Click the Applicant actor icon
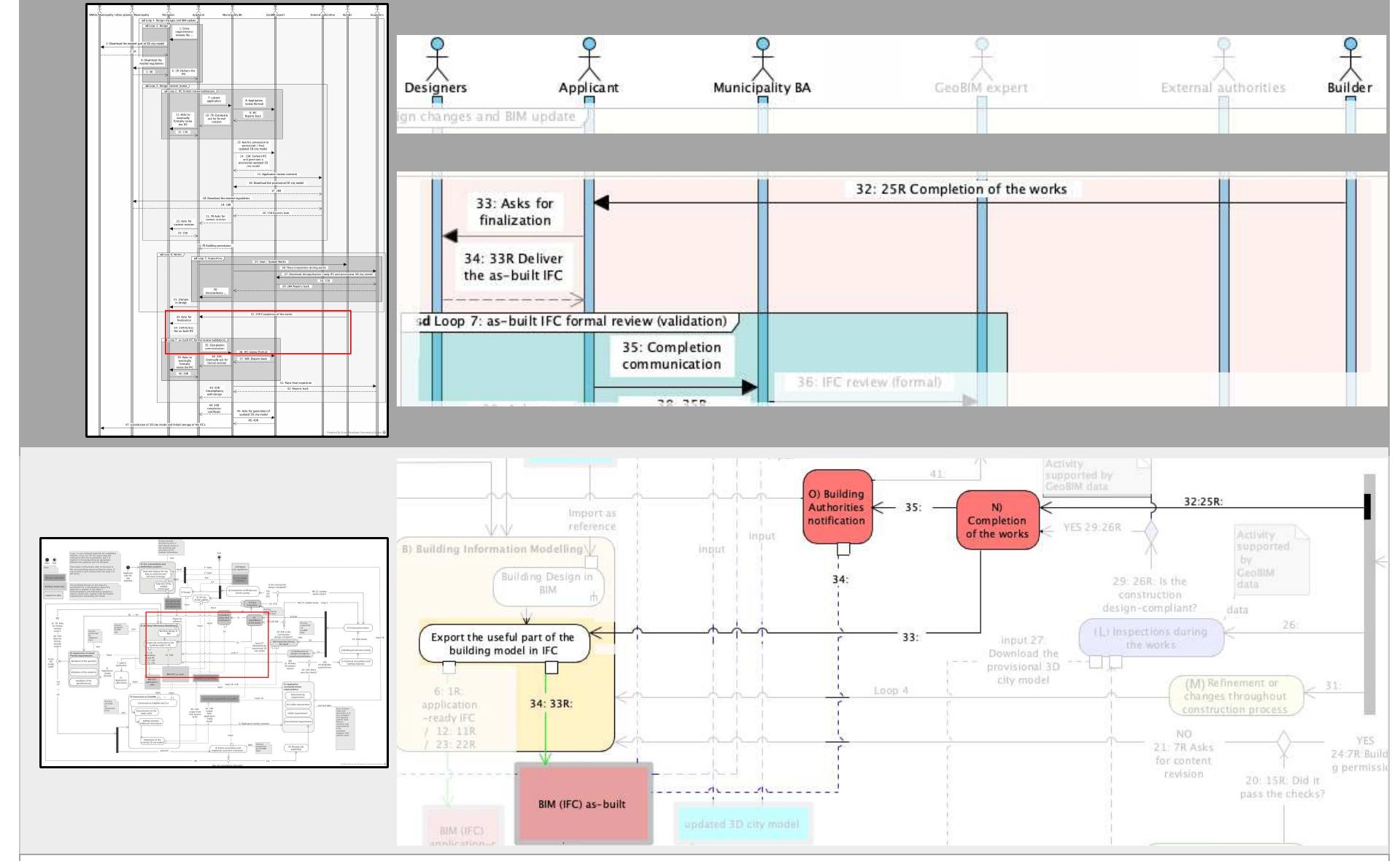This screenshot has width=1400, height=861. (x=589, y=58)
